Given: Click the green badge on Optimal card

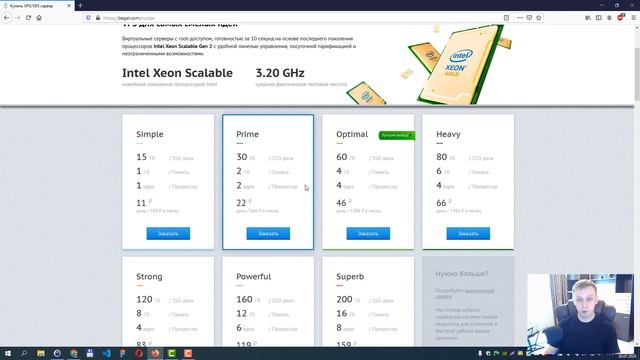Looking at the screenshot, I should pos(397,135).
